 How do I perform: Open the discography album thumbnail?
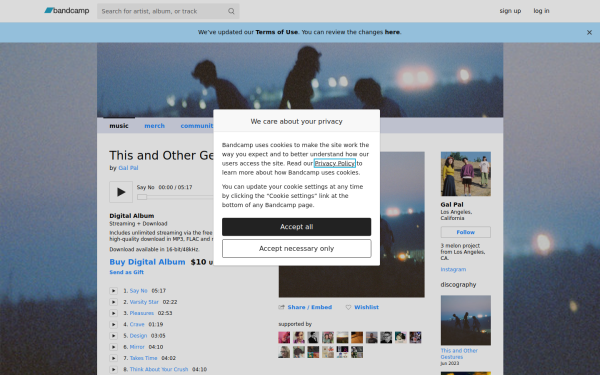[x=466, y=320]
